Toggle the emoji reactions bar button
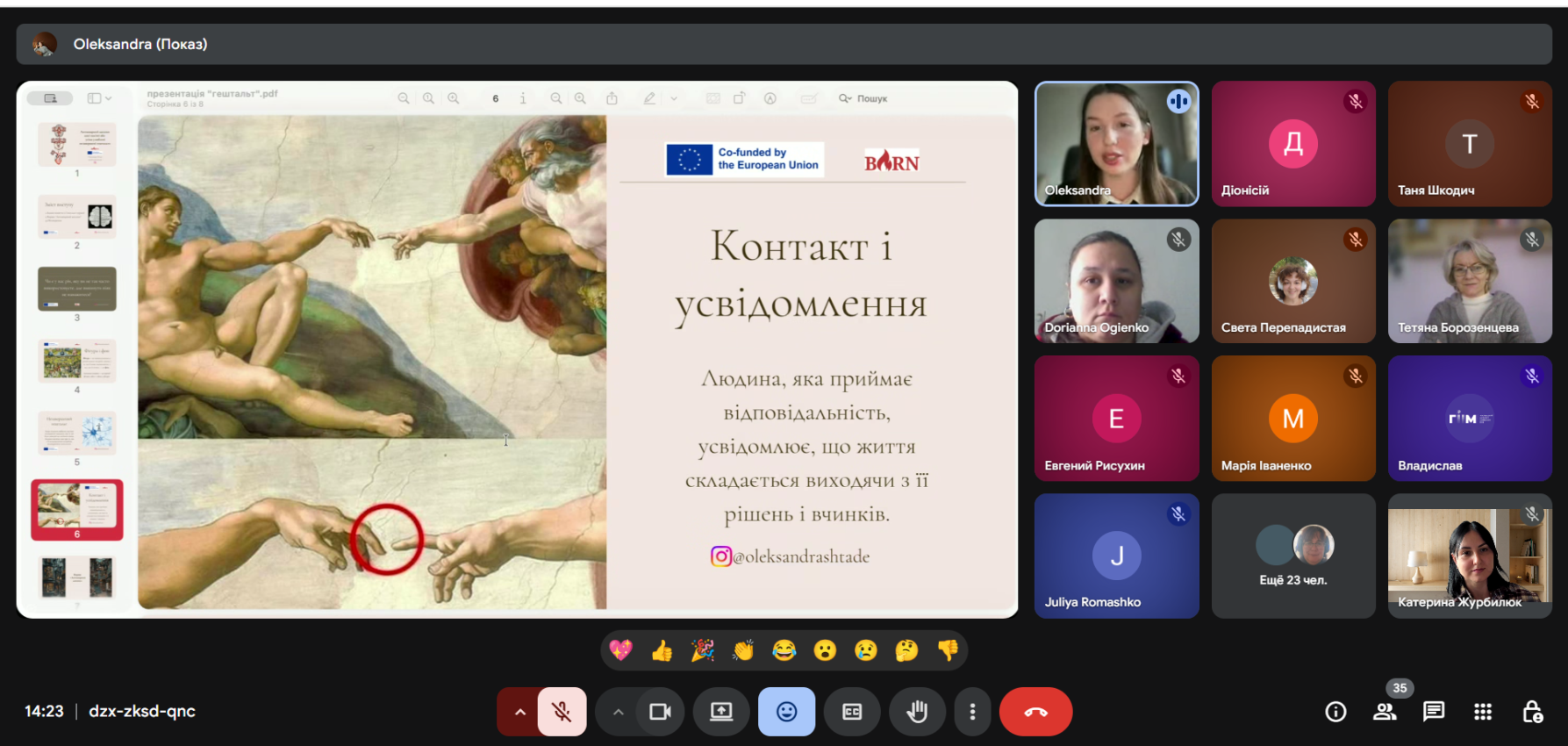Image resolution: width=1568 pixels, height=746 pixels. pyautogui.click(x=786, y=712)
